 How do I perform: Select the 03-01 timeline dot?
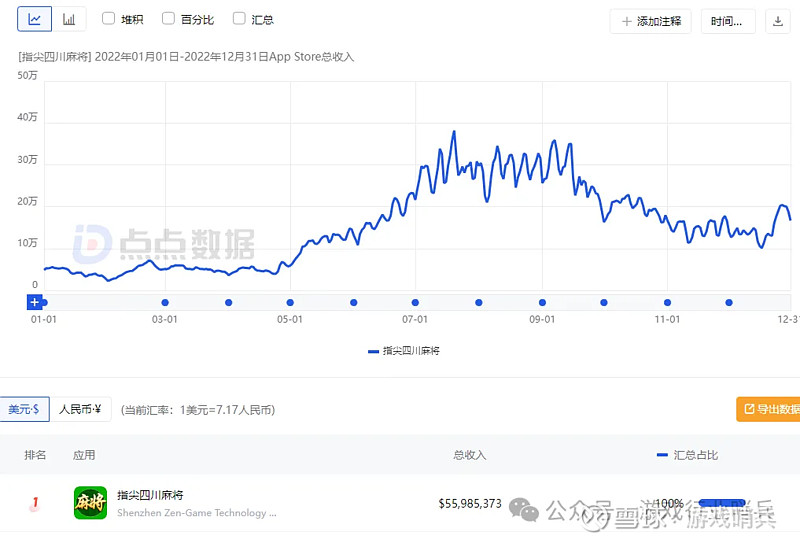coord(165,303)
